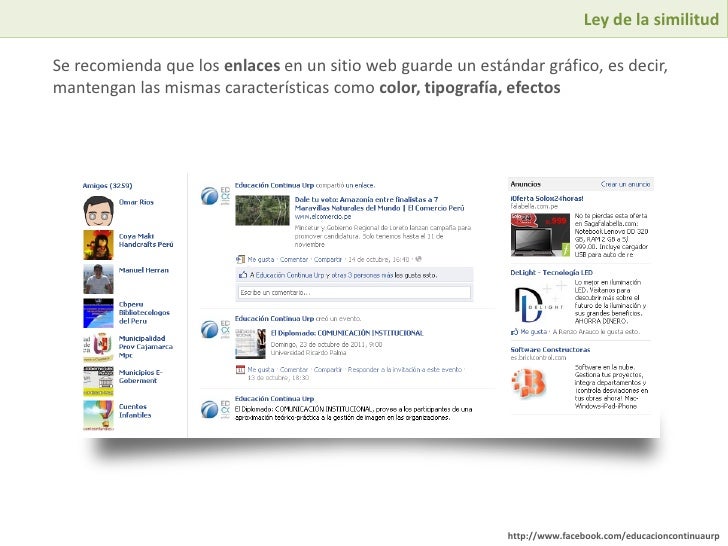Open Coya Maki Handcrafts Perú avatar
This screenshot has width=728, height=546.
point(98,245)
